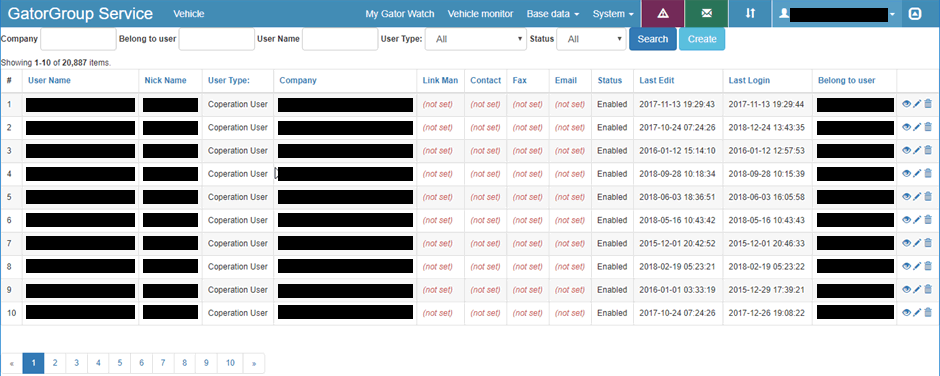Go to pagination page 10
Viewport: 940px width, 376px height.
pos(230,363)
